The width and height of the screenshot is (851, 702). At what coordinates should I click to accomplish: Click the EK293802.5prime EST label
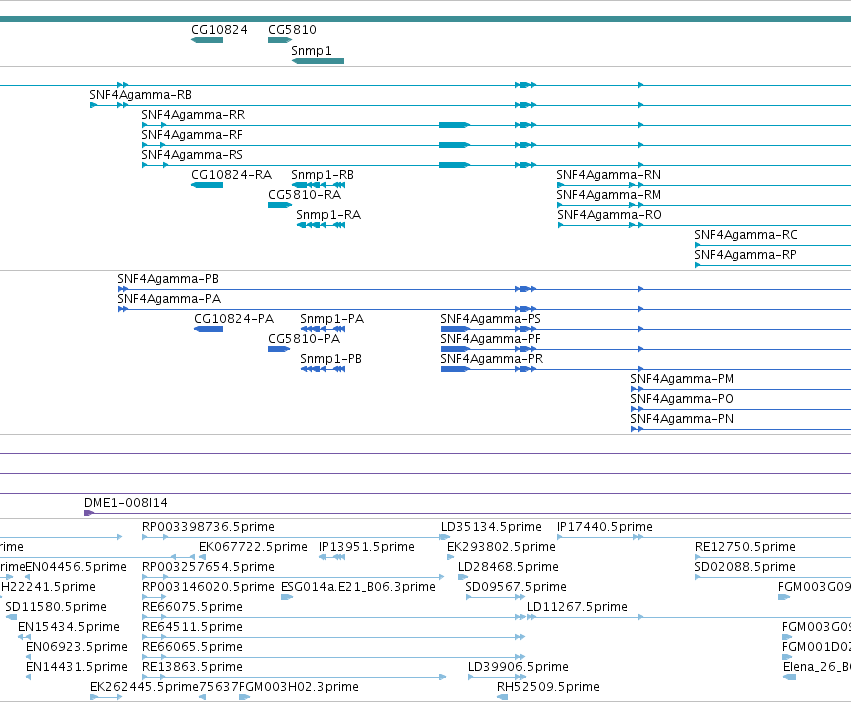(501, 547)
